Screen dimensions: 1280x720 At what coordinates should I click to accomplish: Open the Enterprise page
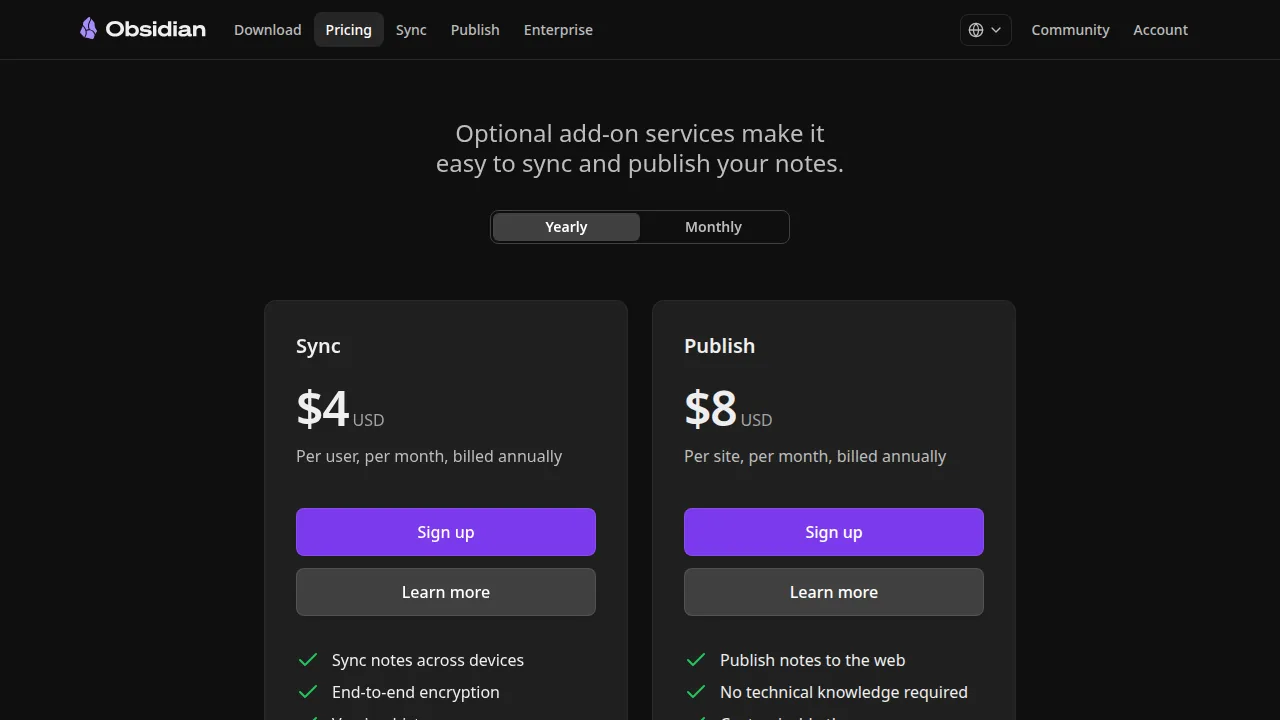click(558, 30)
